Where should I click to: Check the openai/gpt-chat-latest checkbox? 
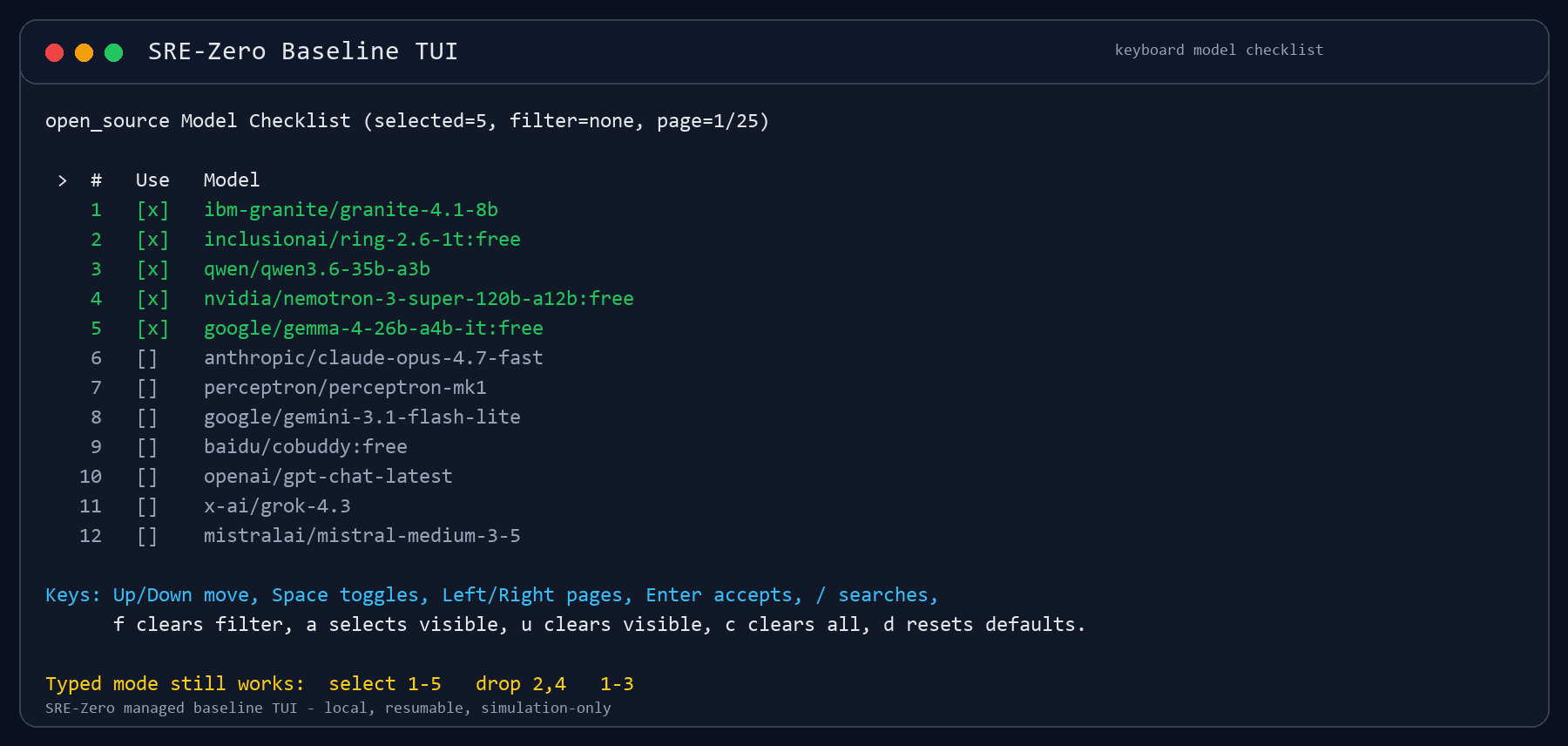click(x=147, y=477)
